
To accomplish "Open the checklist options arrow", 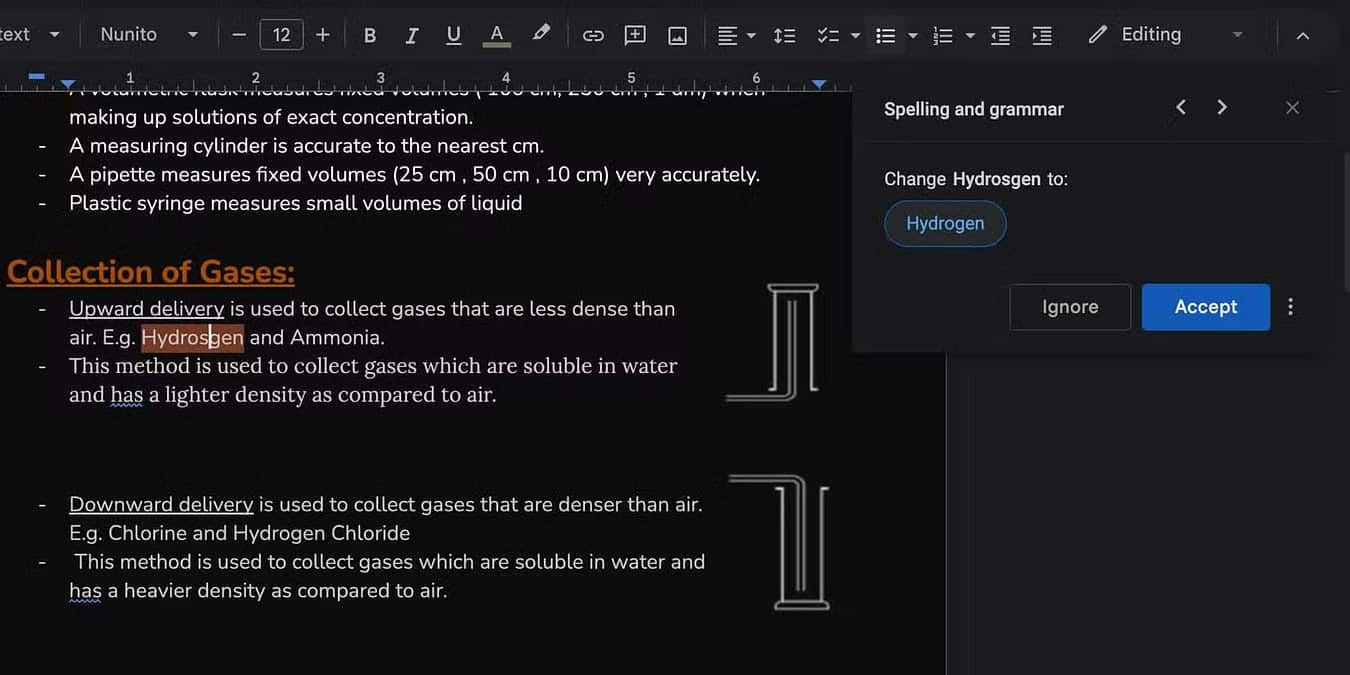I will tap(855, 35).
